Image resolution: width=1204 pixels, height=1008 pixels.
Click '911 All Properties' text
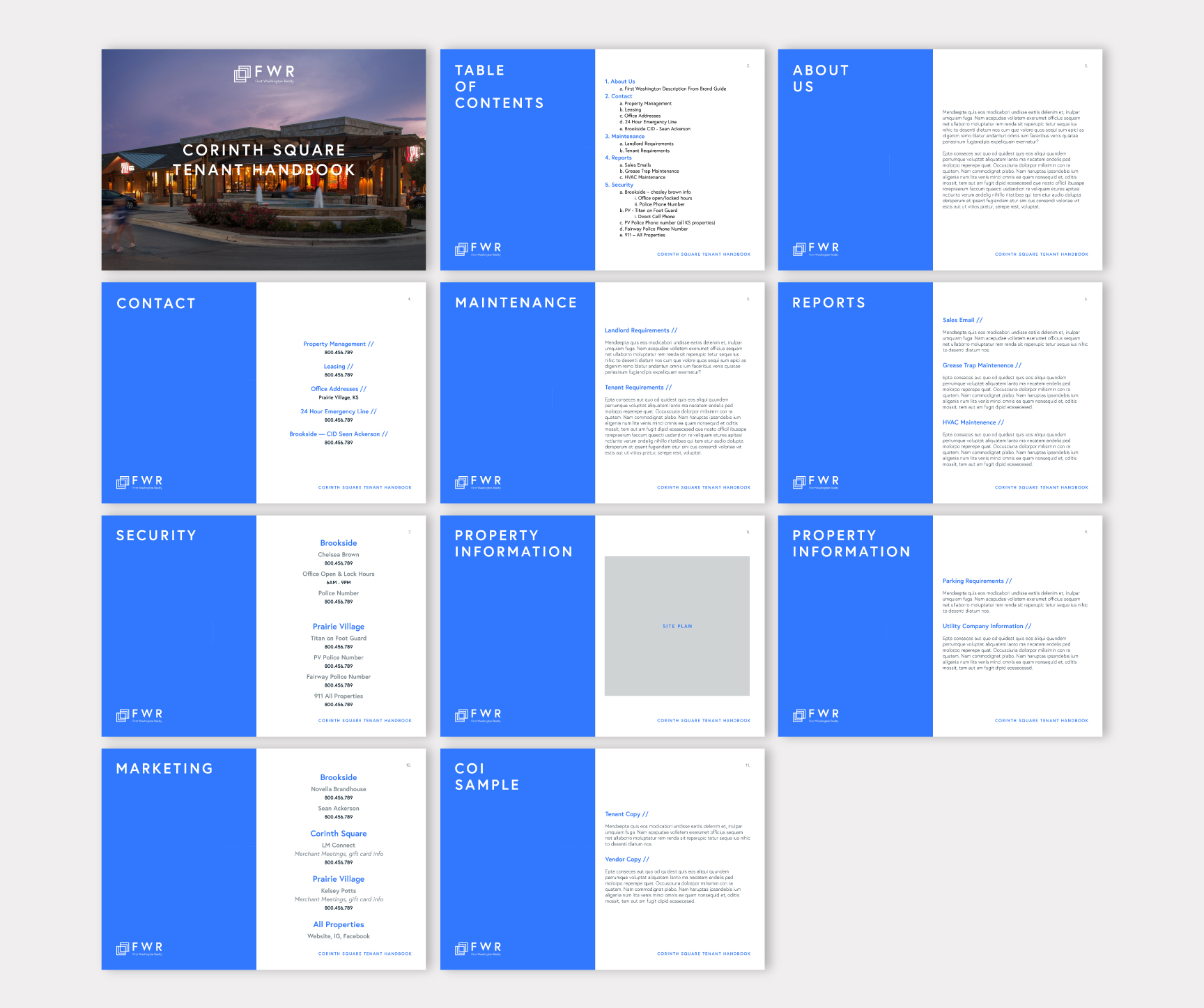pos(339,696)
